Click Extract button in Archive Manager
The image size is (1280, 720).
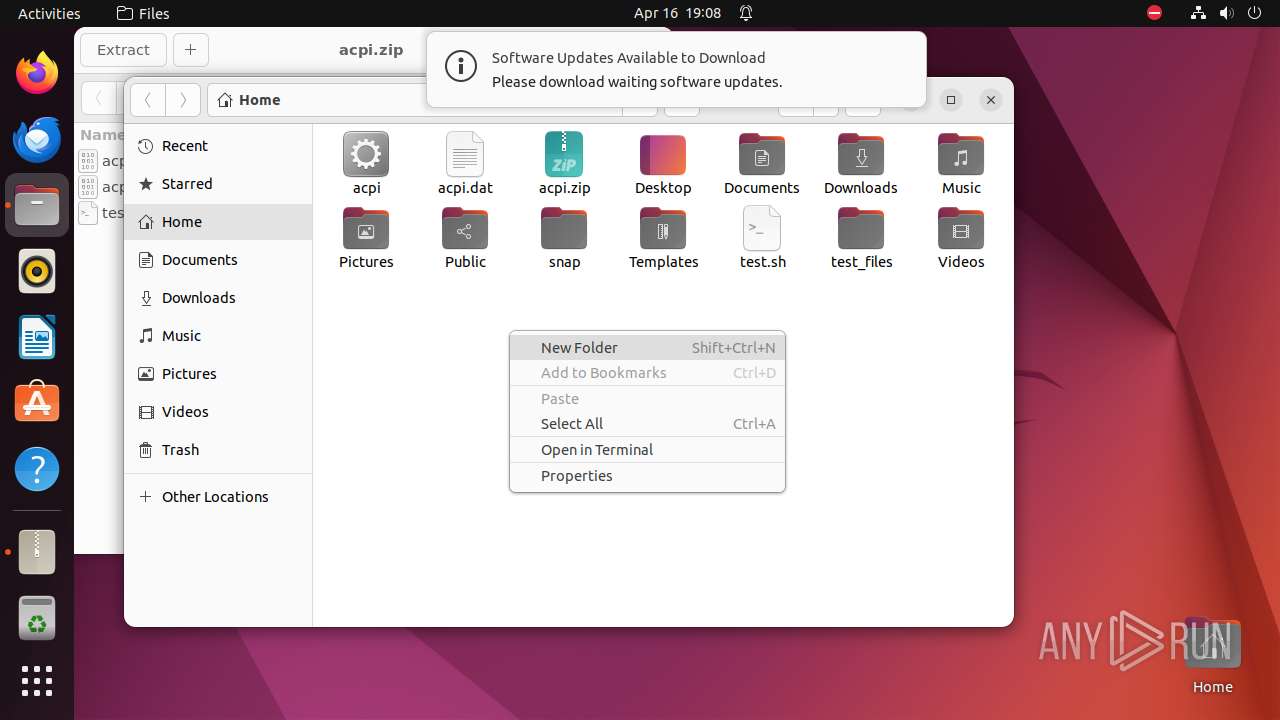(x=123, y=50)
